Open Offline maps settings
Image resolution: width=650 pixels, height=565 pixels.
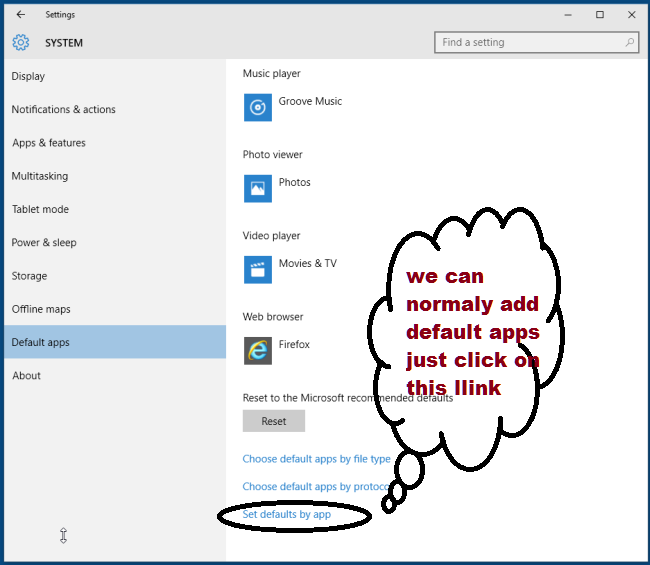(x=115, y=309)
